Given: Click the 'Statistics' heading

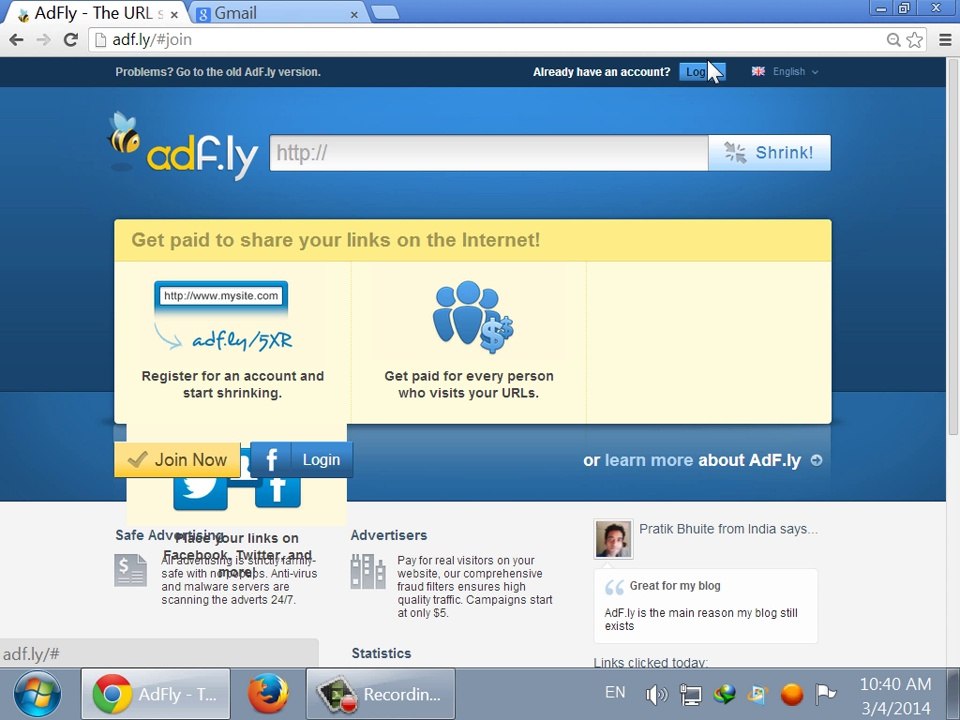Looking at the screenshot, I should [x=381, y=653].
